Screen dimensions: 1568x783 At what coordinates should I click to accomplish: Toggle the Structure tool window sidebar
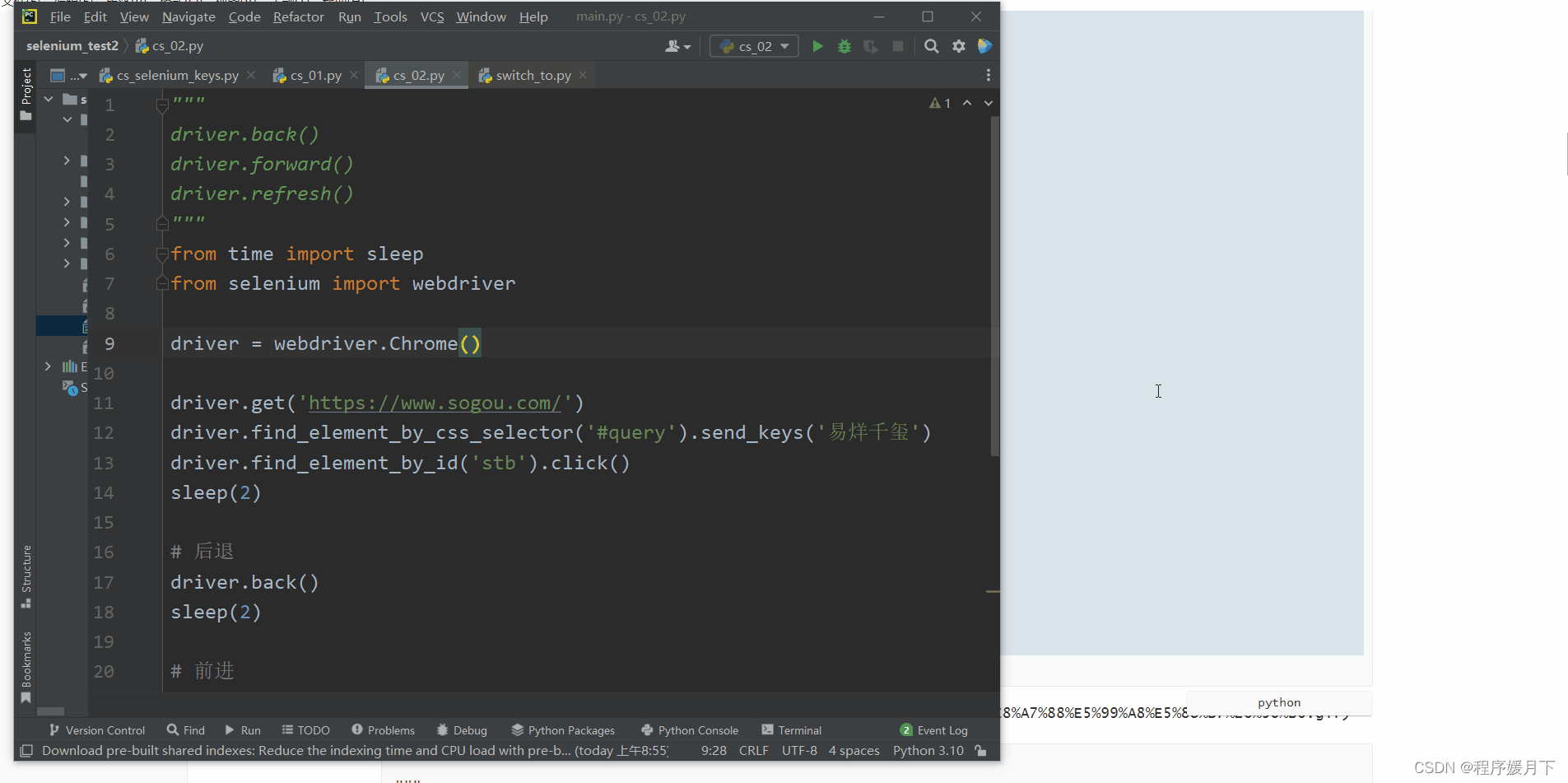[26, 576]
